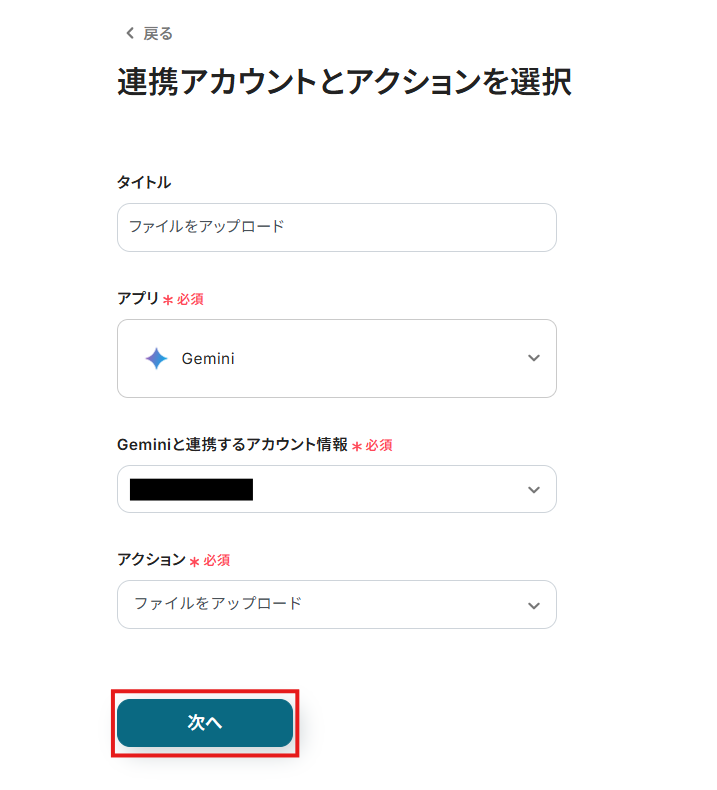Open the Gemini account dropdown arrow
This screenshot has width=717, height=790.
pos(533,489)
